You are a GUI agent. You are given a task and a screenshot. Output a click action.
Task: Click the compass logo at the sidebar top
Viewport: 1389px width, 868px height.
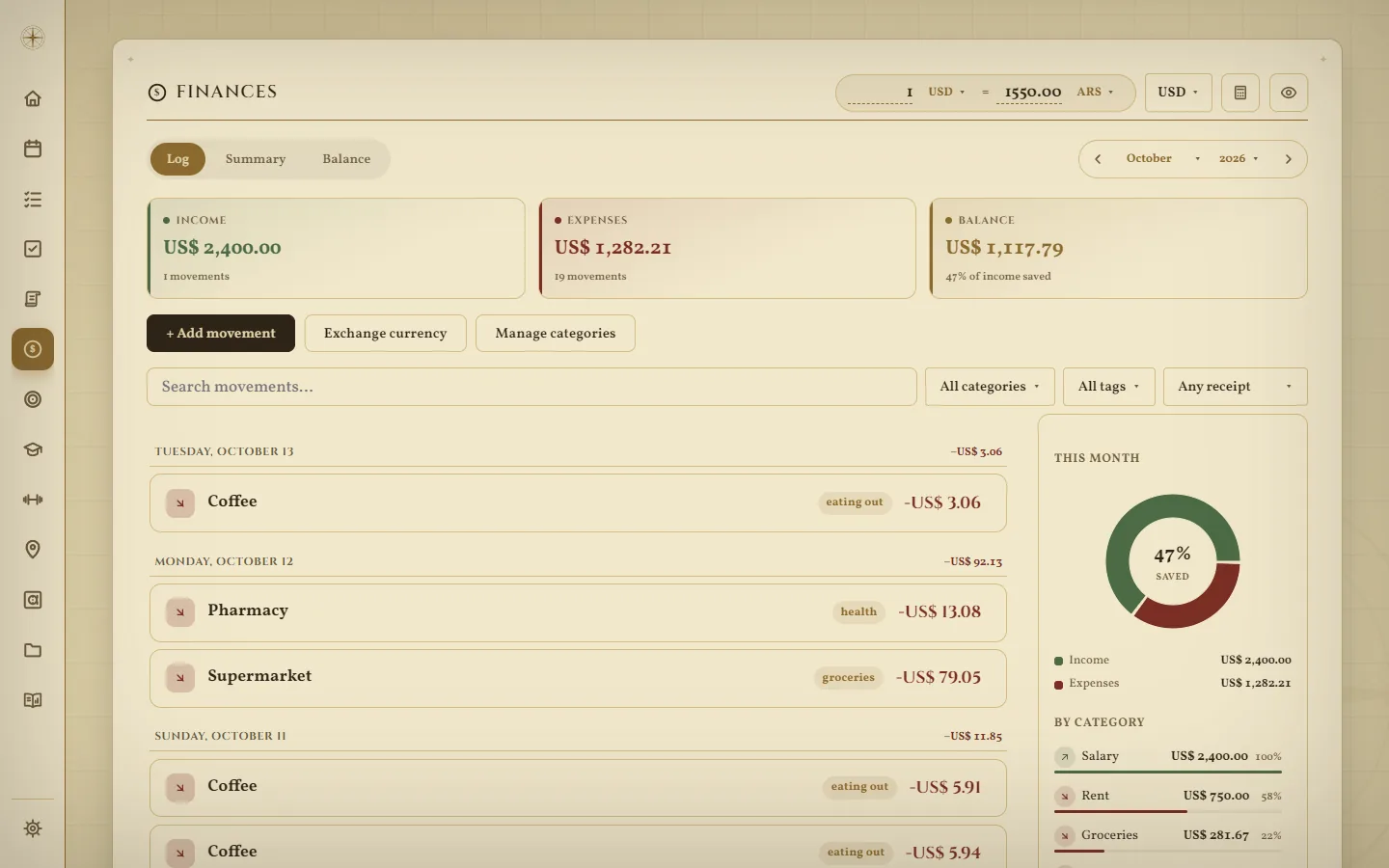[33, 38]
